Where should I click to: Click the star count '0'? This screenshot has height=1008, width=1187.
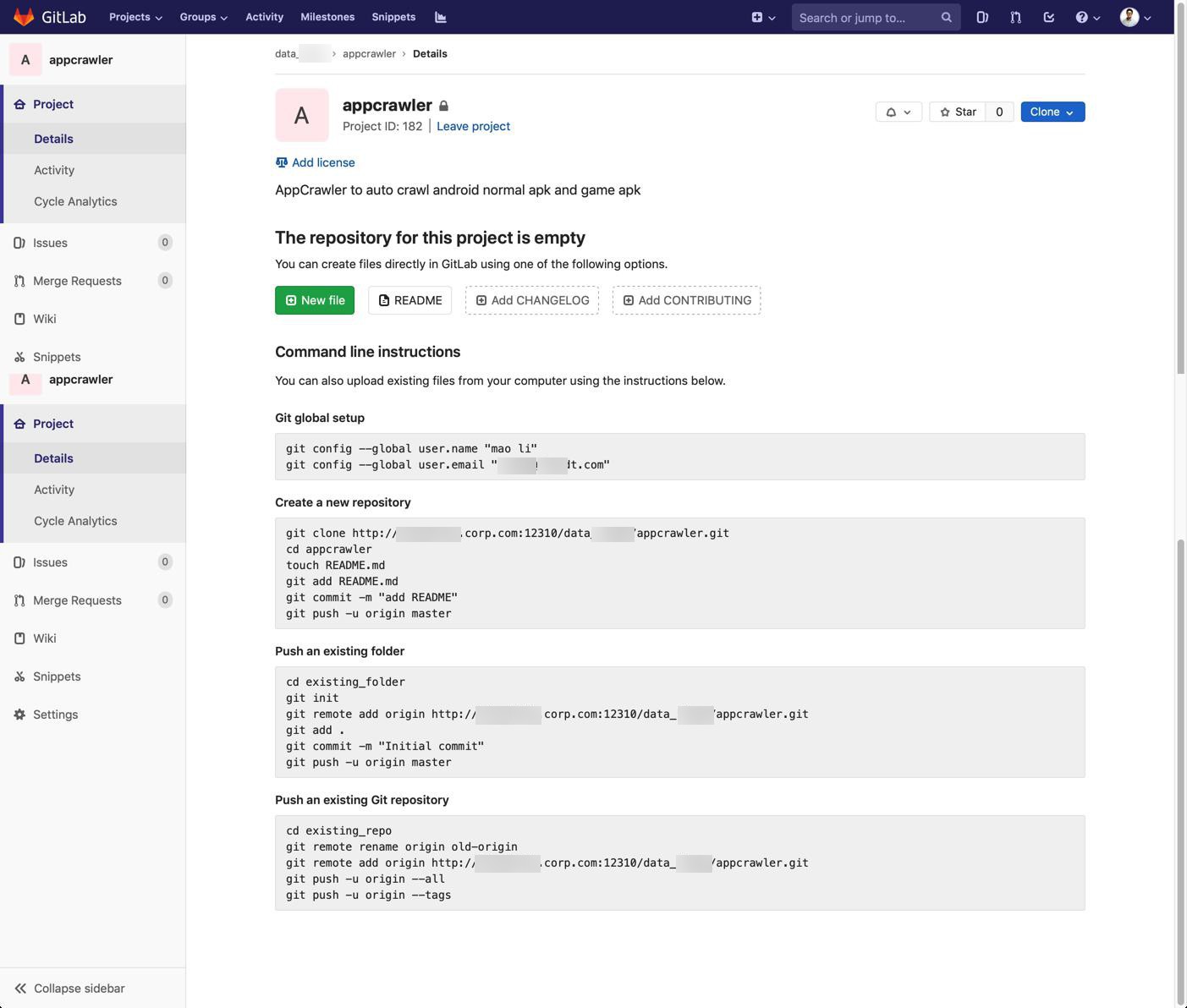(x=999, y=112)
